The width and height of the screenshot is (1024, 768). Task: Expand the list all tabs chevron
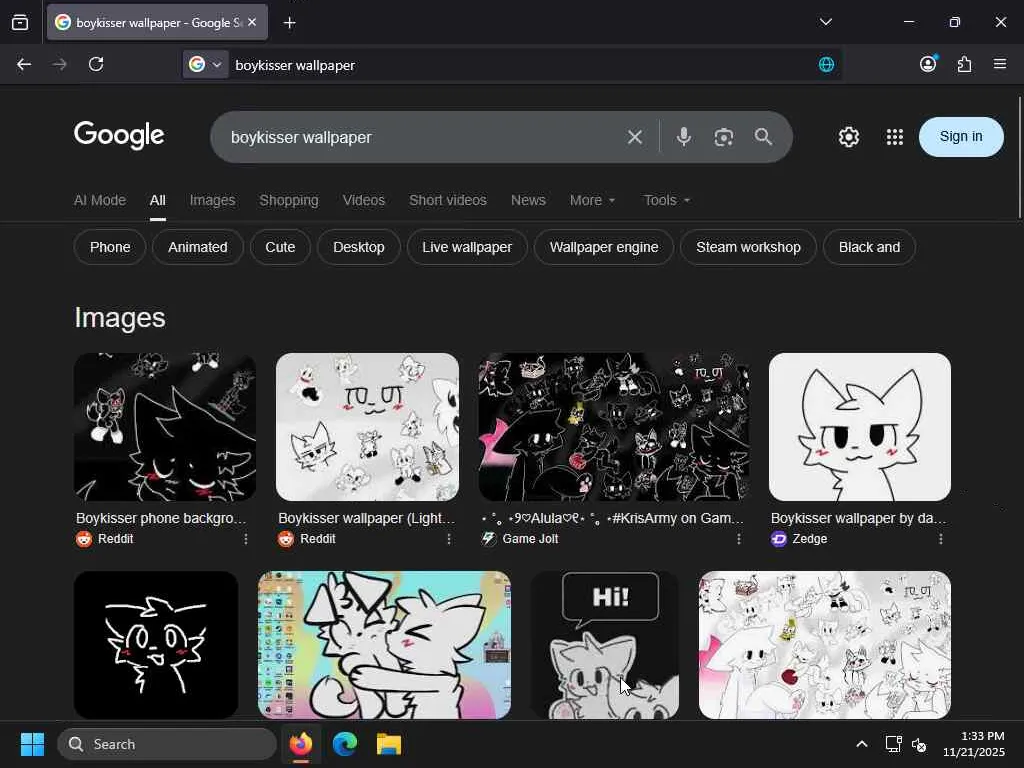[825, 22]
